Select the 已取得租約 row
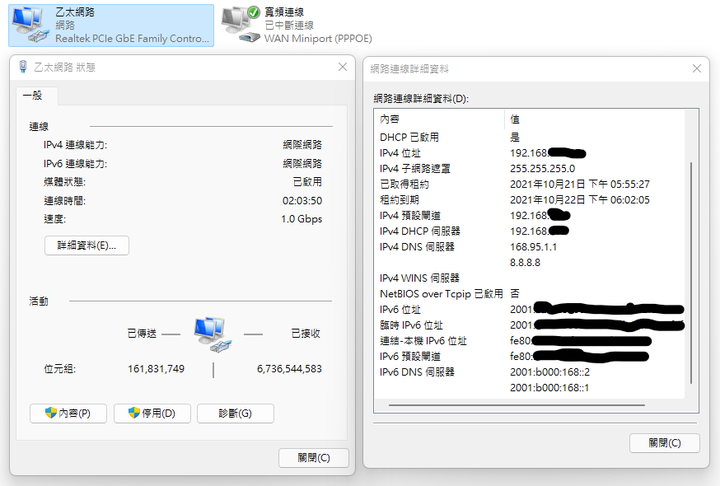The image size is (720, 486). click(529, 184)
